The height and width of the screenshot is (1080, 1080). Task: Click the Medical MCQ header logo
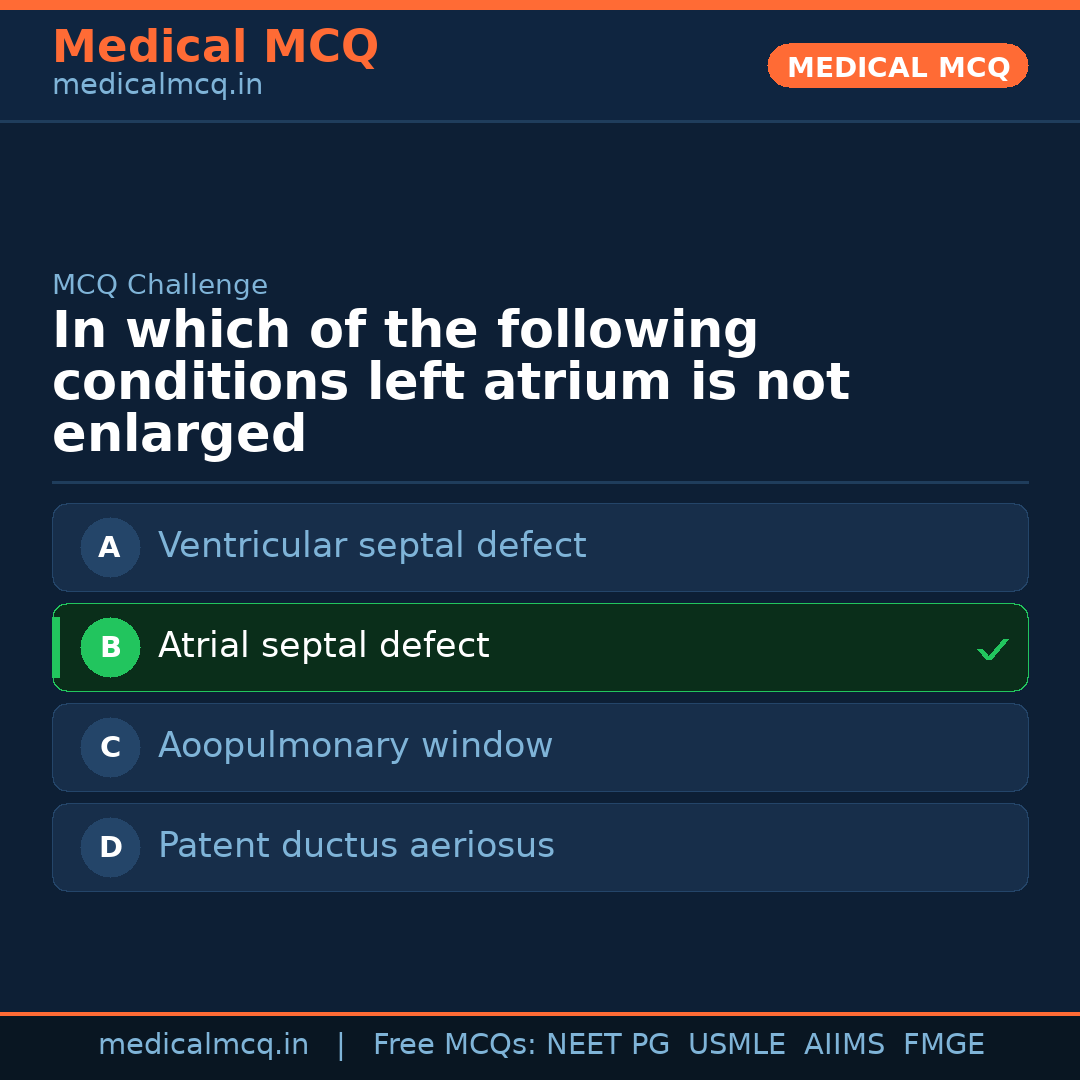215,47
